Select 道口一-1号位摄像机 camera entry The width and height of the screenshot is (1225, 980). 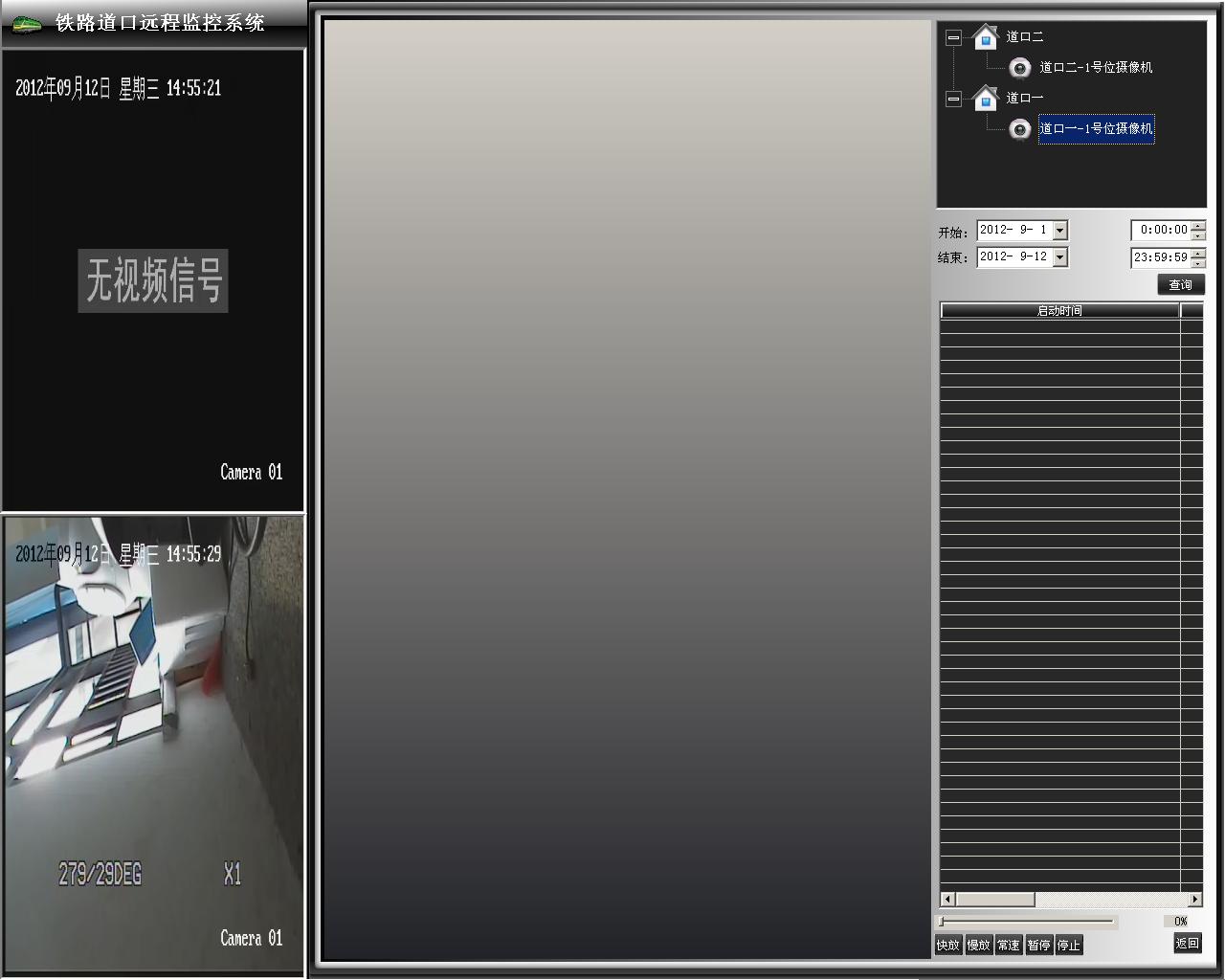[x=1096, y=128]
